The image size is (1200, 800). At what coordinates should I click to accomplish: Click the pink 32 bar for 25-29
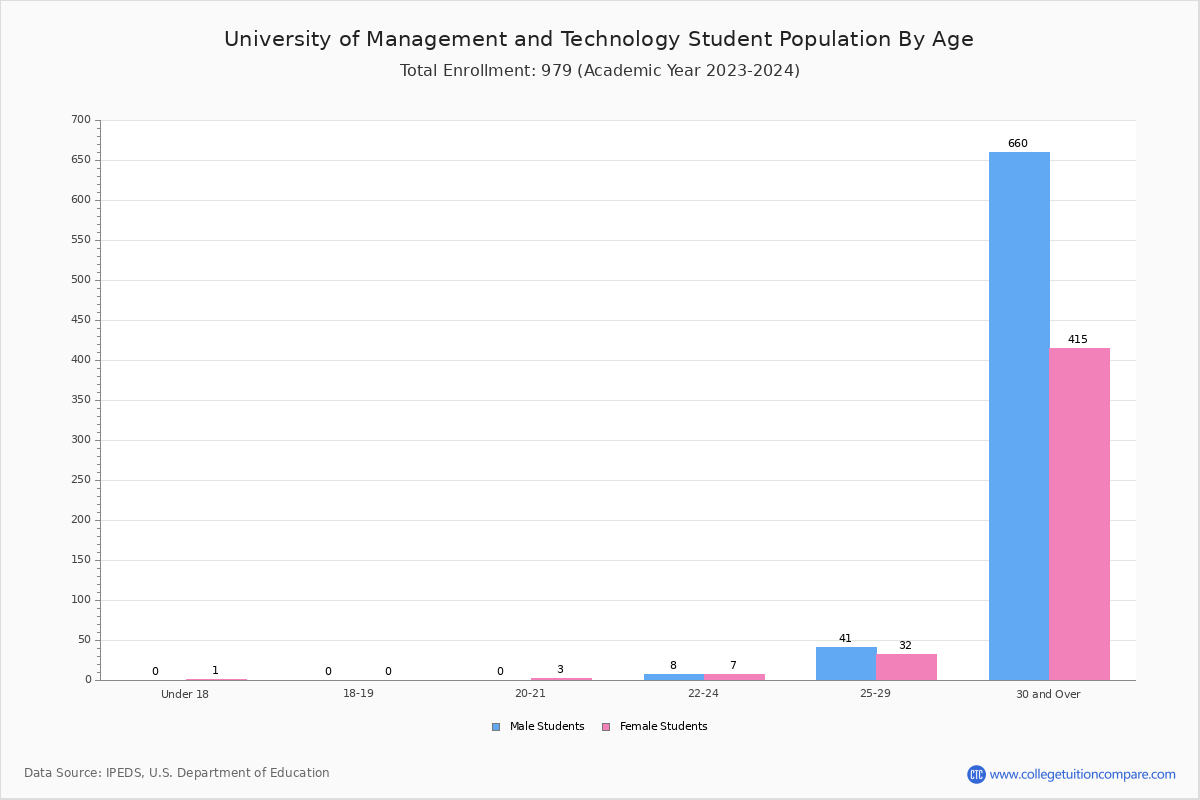click(906, 667)
